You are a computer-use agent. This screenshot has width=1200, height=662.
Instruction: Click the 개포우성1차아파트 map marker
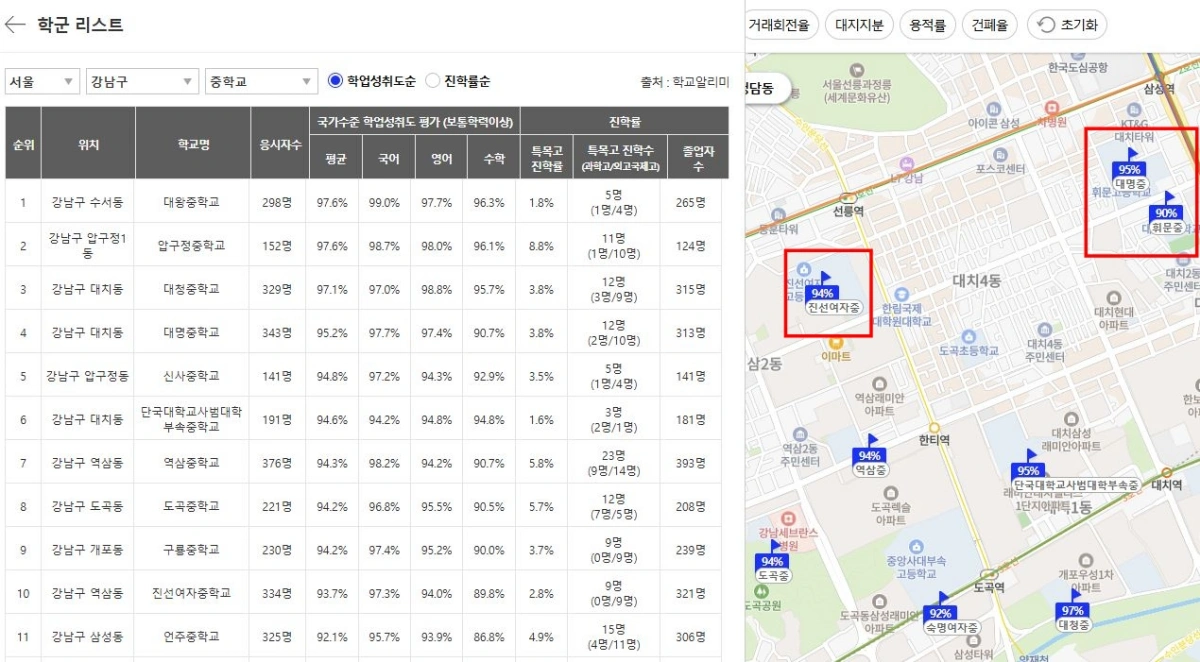pyautogui.click(x=1086, y=562)
